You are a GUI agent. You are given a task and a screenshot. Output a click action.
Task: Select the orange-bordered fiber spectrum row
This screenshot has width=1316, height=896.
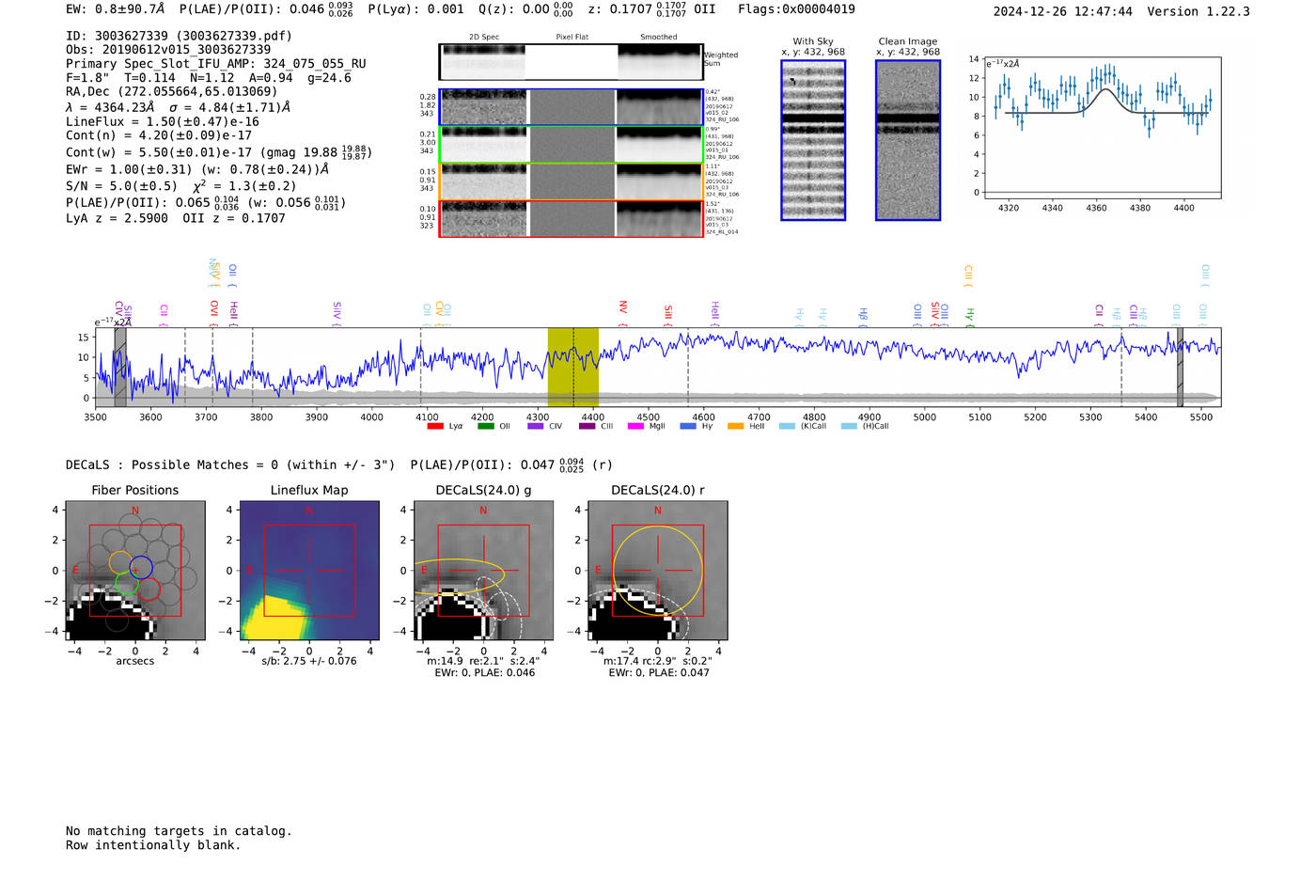[x=571, y=181]
